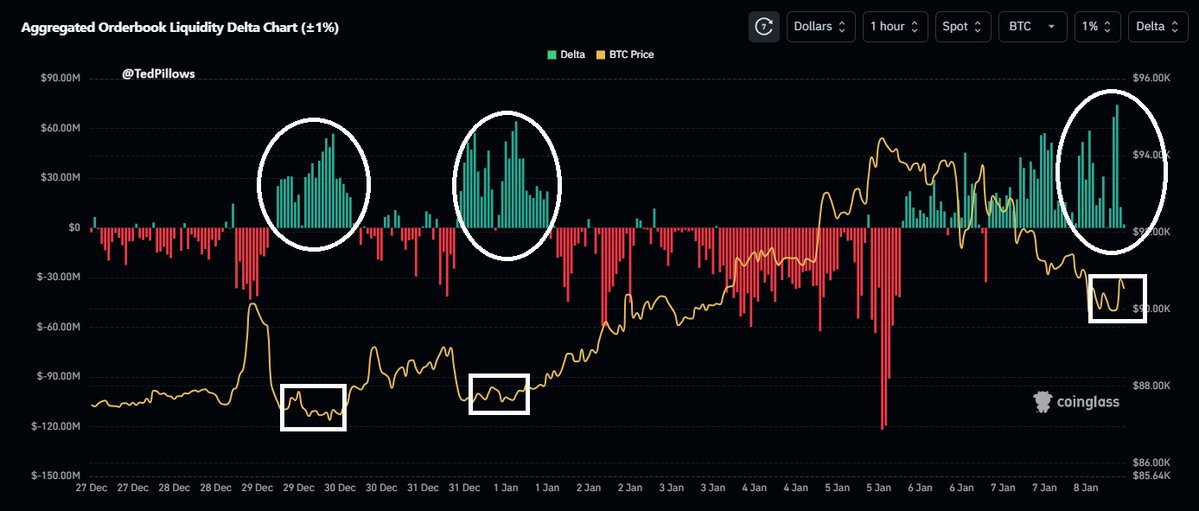Open the 1 hour interval dropdown

click(895, 26)
